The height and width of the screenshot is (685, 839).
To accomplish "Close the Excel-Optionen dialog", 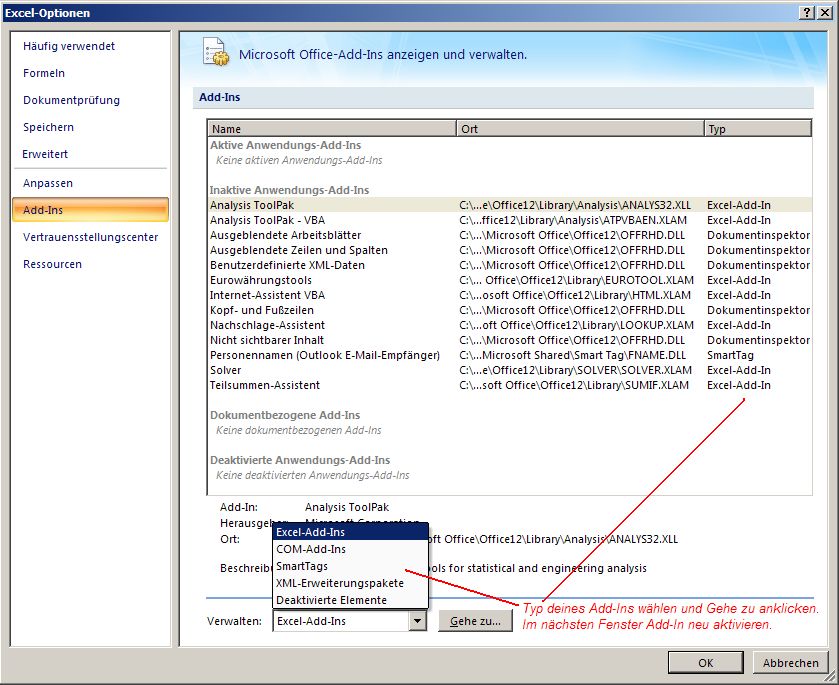I will point(825,13).
